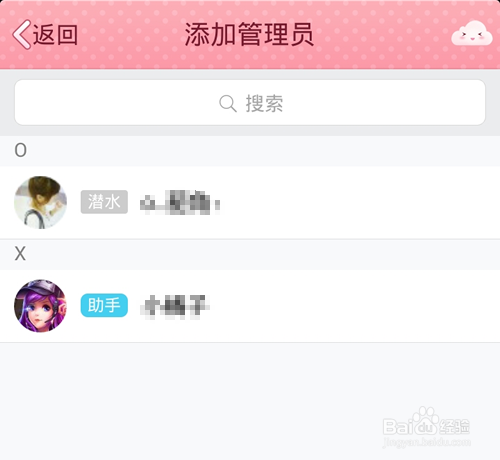Screen dimensions: 500x460
Task: Focus the 搜索 search field
Action: pos(250,103)
